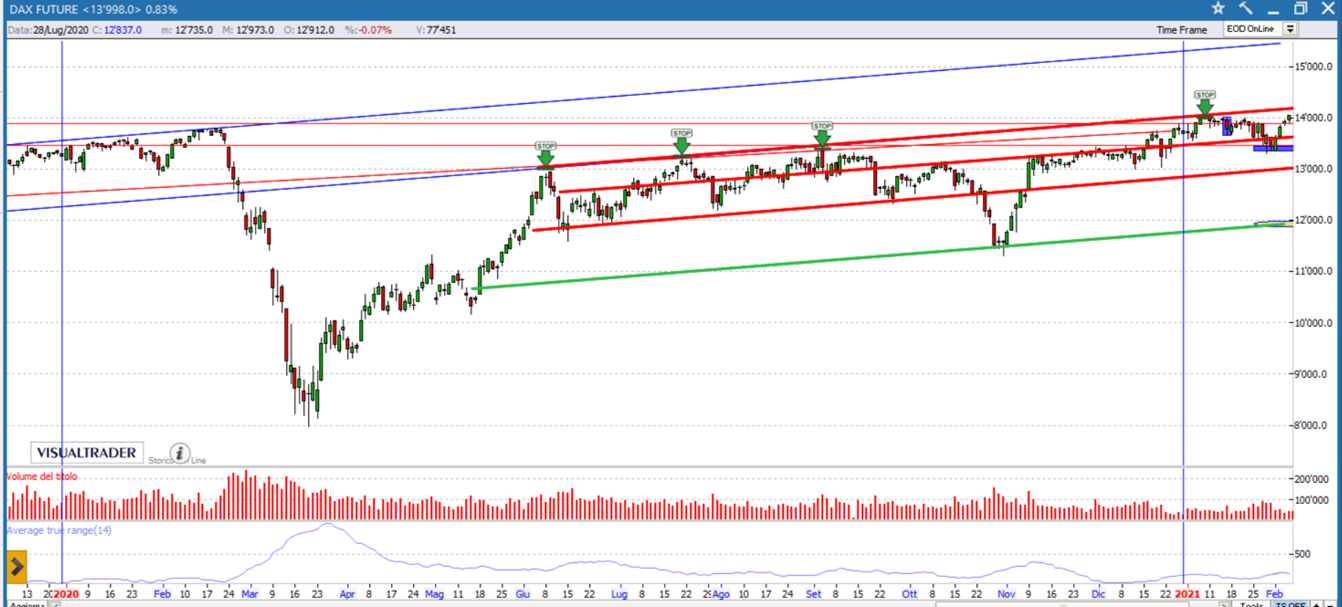The width and height of the screenshot is (1342, 607).
Task: Click the DAX FUTURE title text
Action: click(42, 9)
